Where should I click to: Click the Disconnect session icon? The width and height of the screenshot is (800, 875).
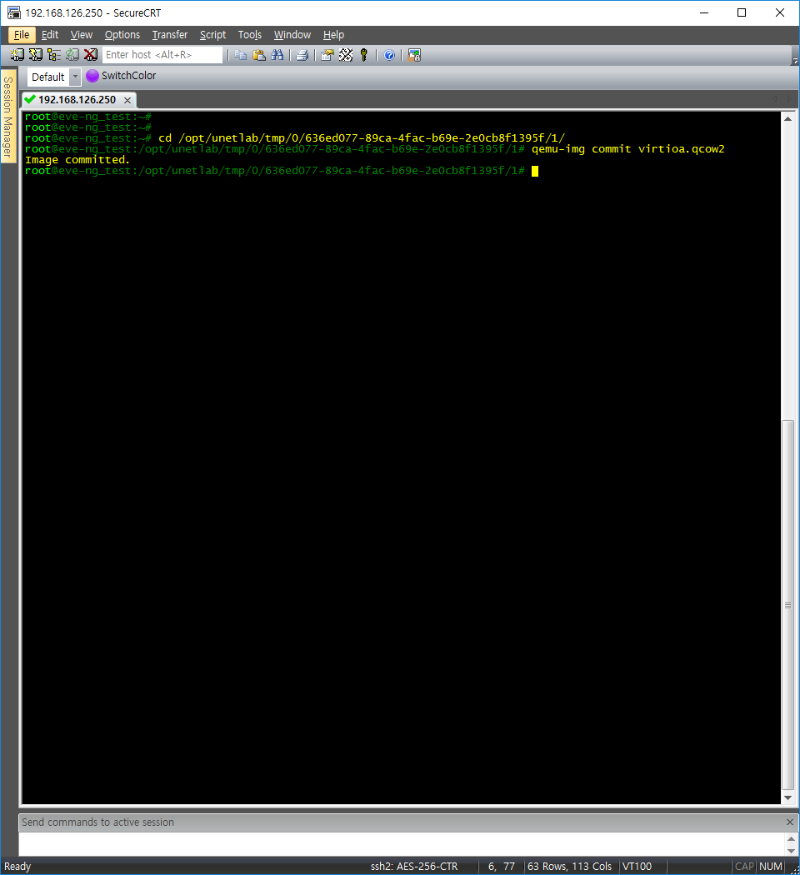point(90,55)
